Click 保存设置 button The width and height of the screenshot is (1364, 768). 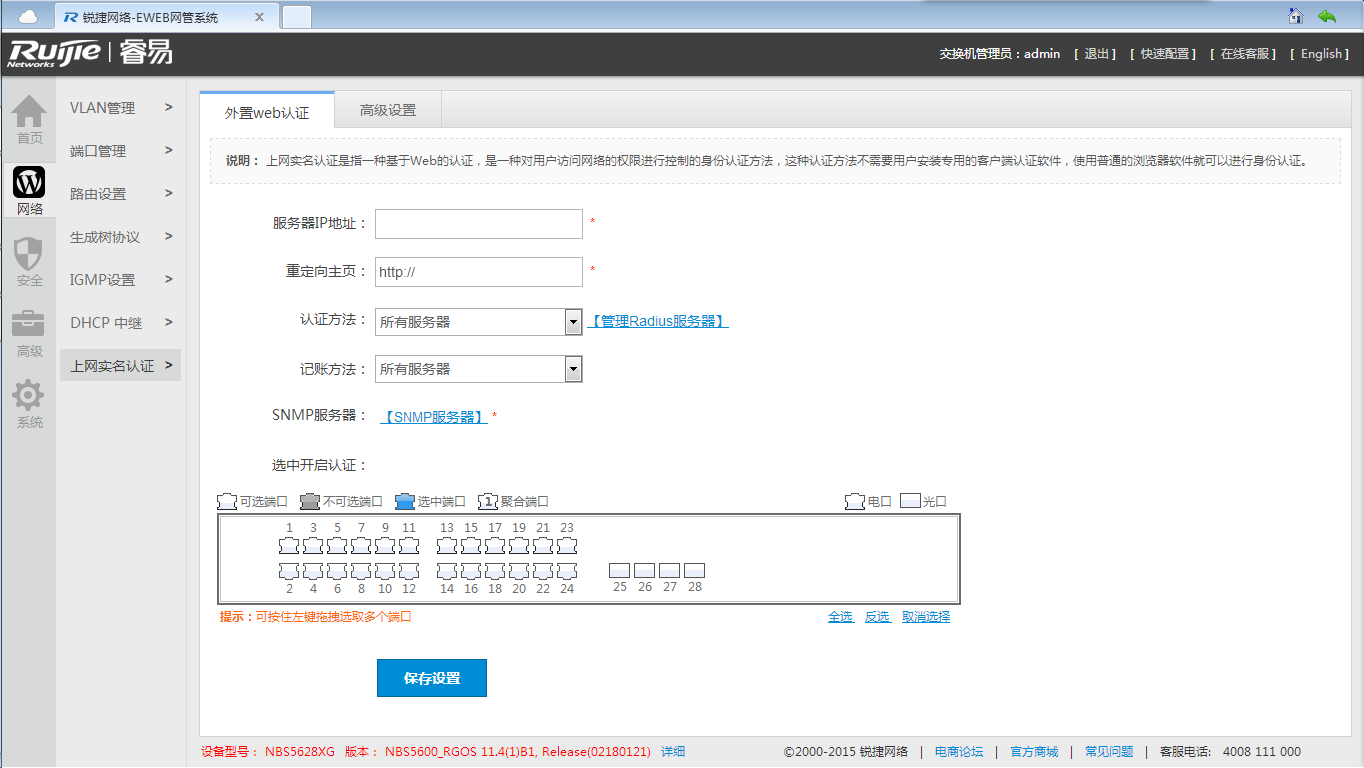point(432,678)
